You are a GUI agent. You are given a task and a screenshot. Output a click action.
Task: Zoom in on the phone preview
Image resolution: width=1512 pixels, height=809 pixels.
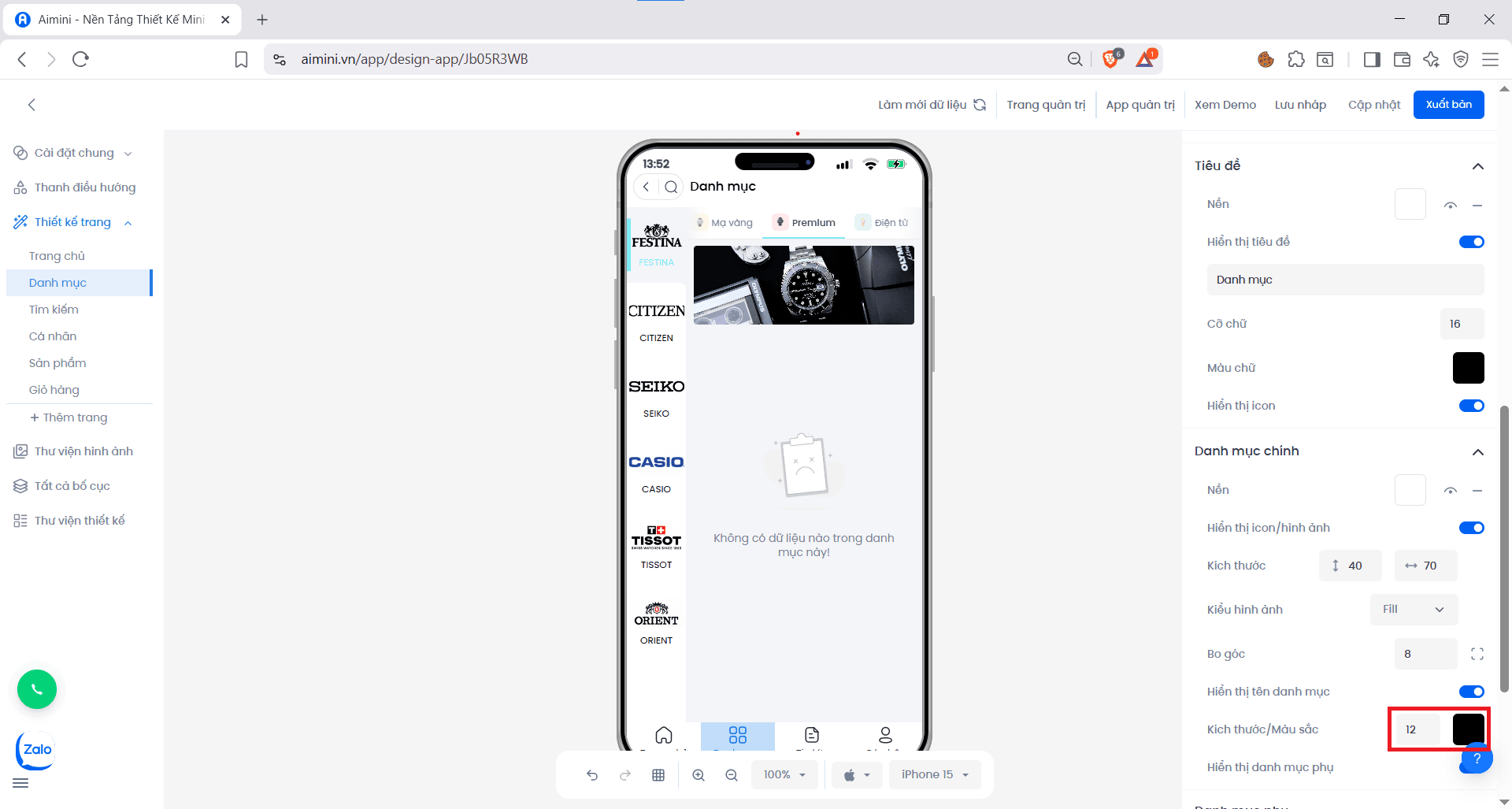pos(699,775)
